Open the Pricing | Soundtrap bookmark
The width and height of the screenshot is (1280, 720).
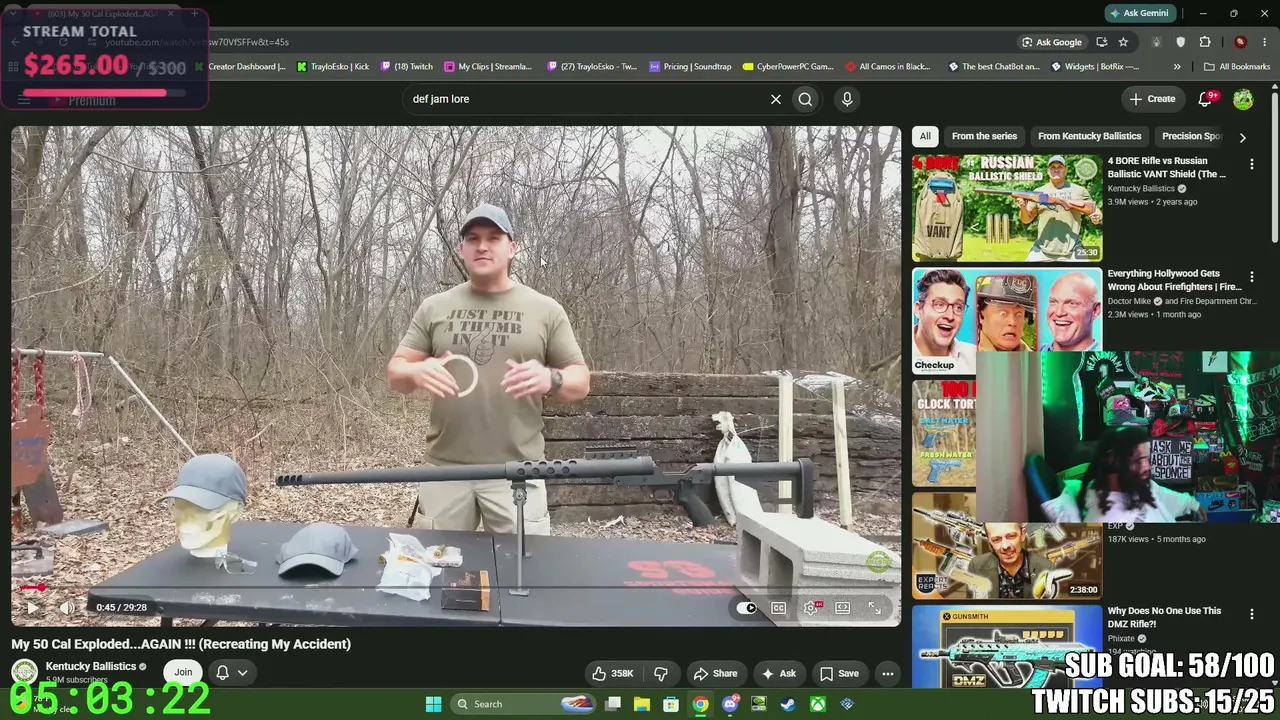[690, 67]
